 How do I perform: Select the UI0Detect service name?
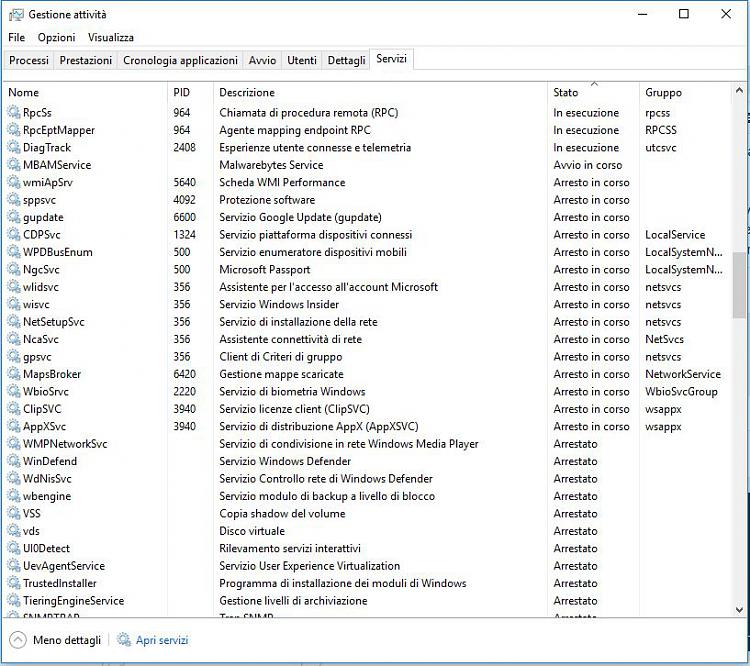click(46, 548)
